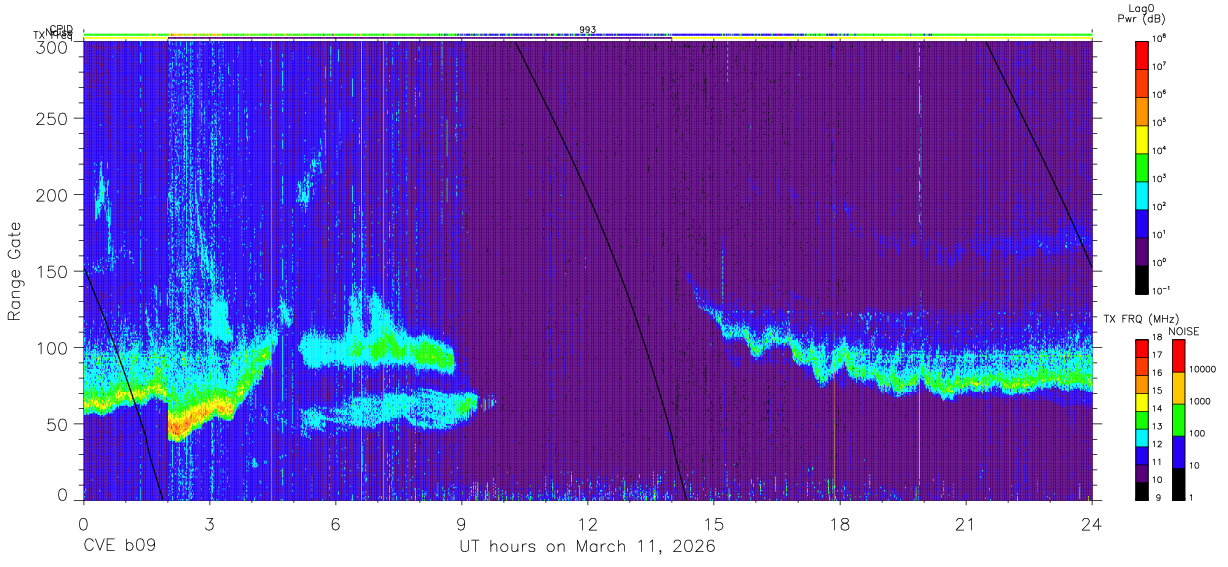Click the '3' hour tick on the UT axis
This screenshot has height=567, width=1228.
[209, 524]
